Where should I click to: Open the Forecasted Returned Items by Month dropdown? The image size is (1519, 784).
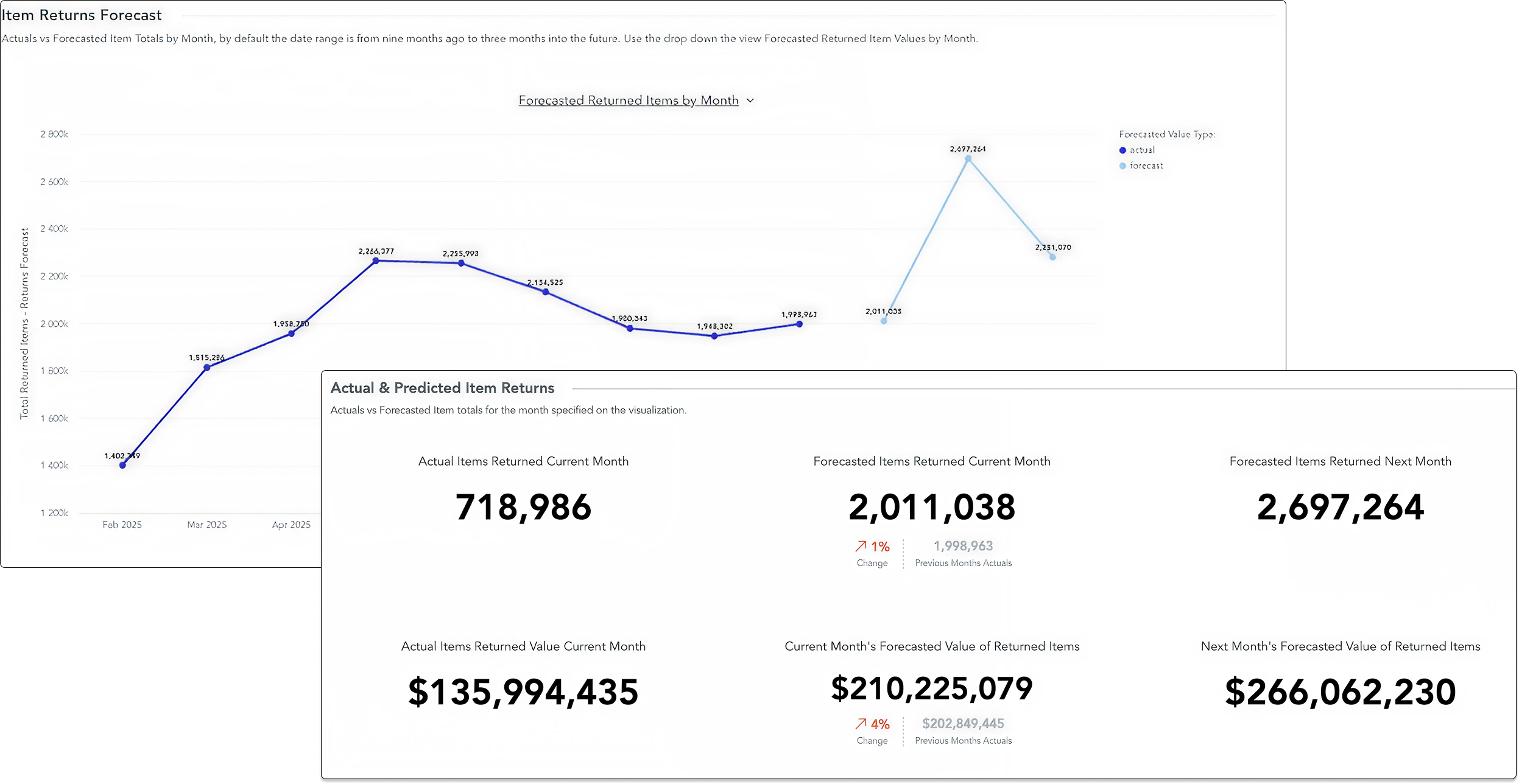pos(628,100)
